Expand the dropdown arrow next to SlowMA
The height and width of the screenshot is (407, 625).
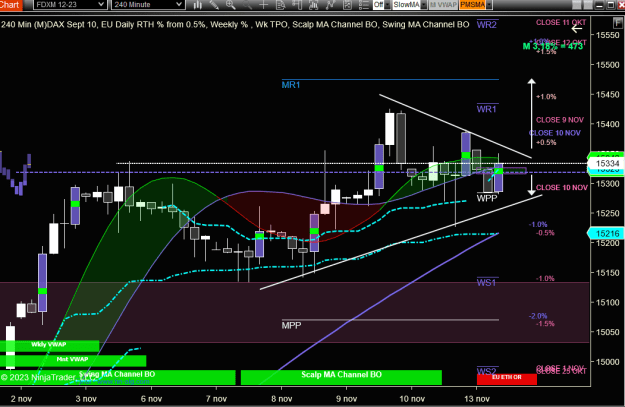(x=424, y=5)
